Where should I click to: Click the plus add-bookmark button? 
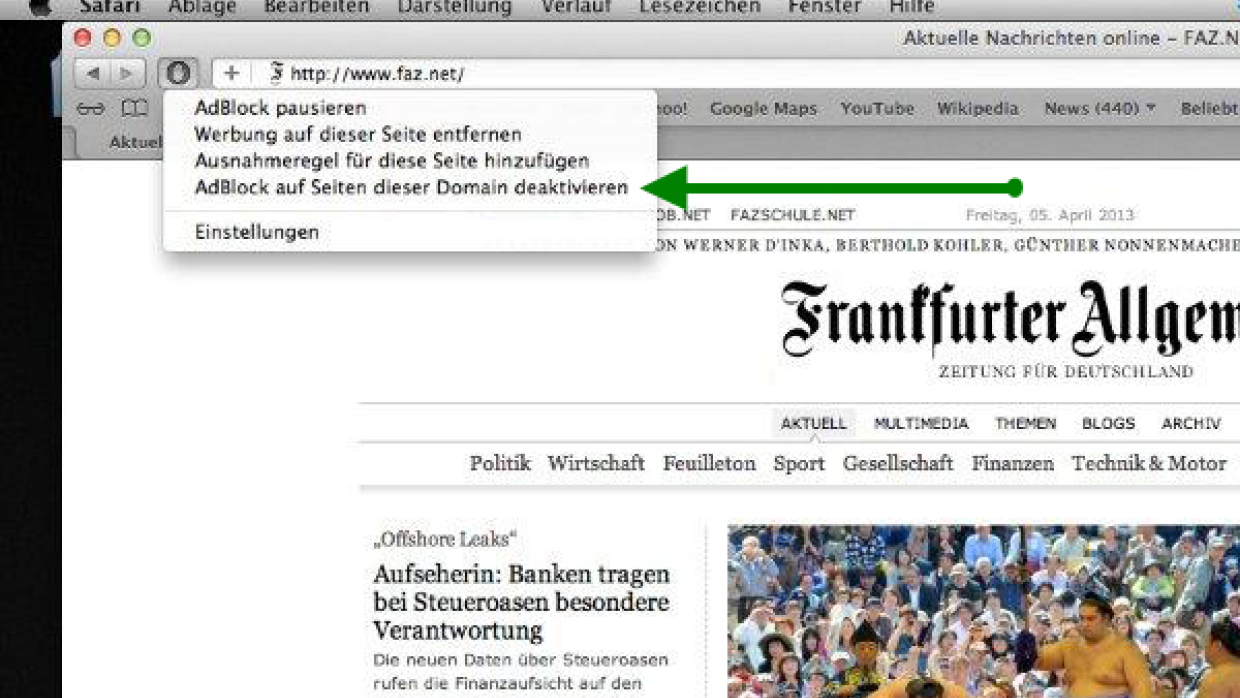click(231, 73)
